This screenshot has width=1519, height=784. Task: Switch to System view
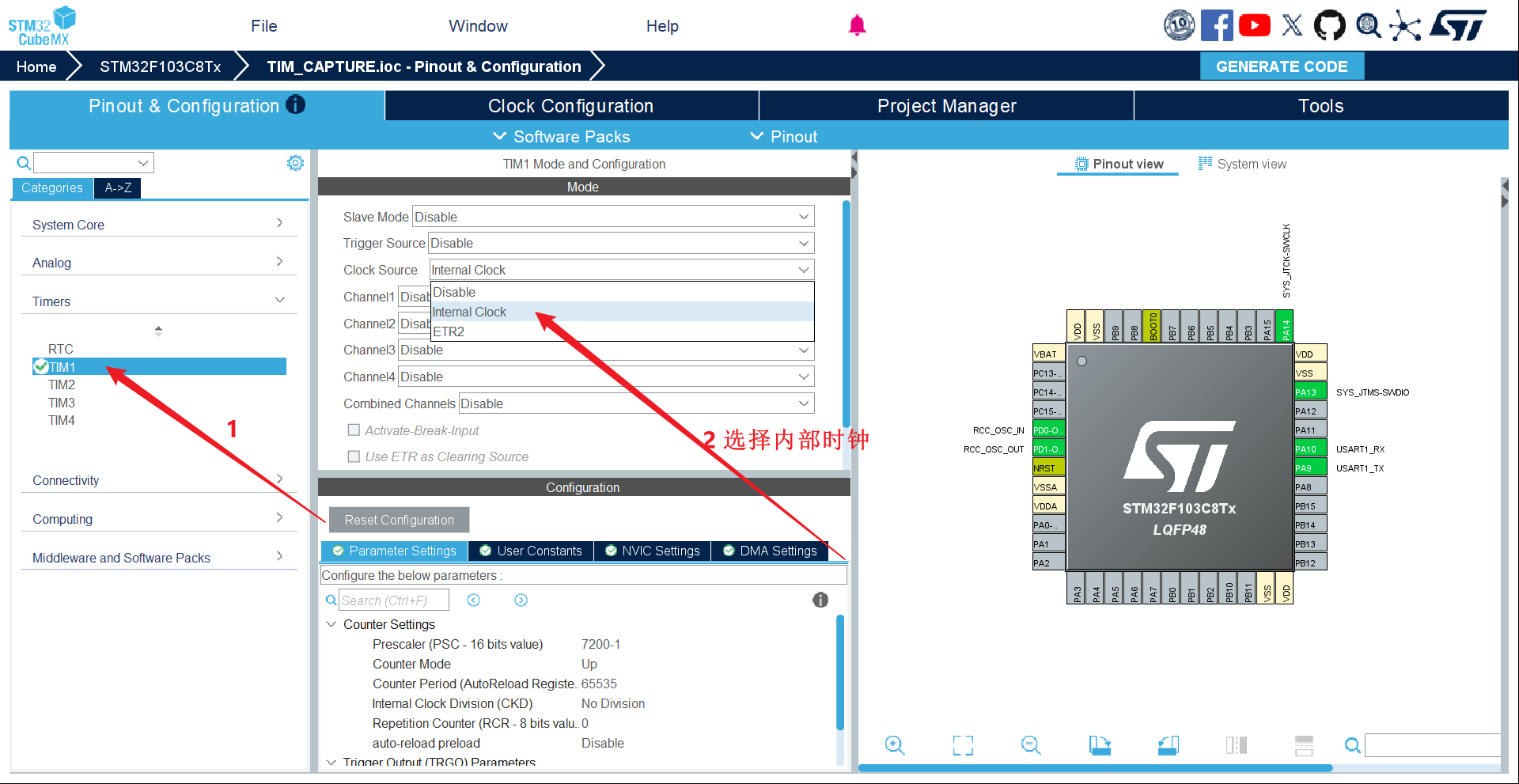coord(1242,164)
